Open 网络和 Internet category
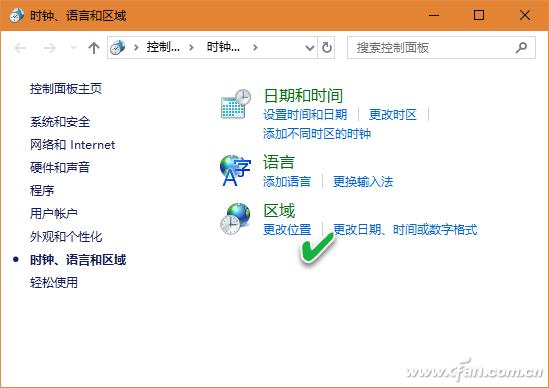The height and width of the screenshot is (388, 549). coord(72,145)
